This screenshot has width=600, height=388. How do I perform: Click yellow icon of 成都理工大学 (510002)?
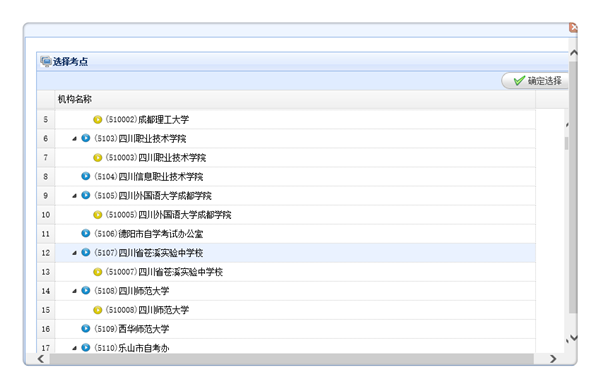point(98,120)
